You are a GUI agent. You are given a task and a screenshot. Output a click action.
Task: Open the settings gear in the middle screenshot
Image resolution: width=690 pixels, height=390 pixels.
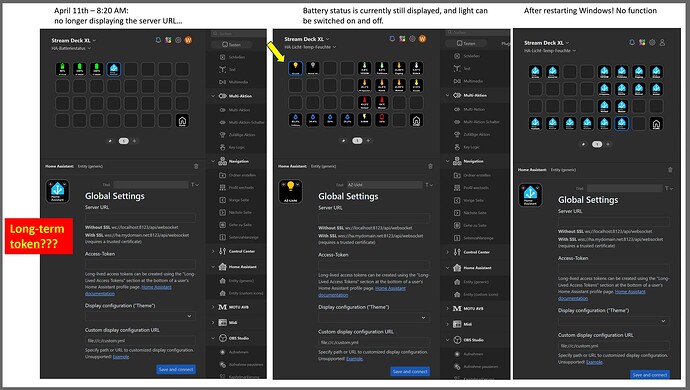(x=412, y=39)
